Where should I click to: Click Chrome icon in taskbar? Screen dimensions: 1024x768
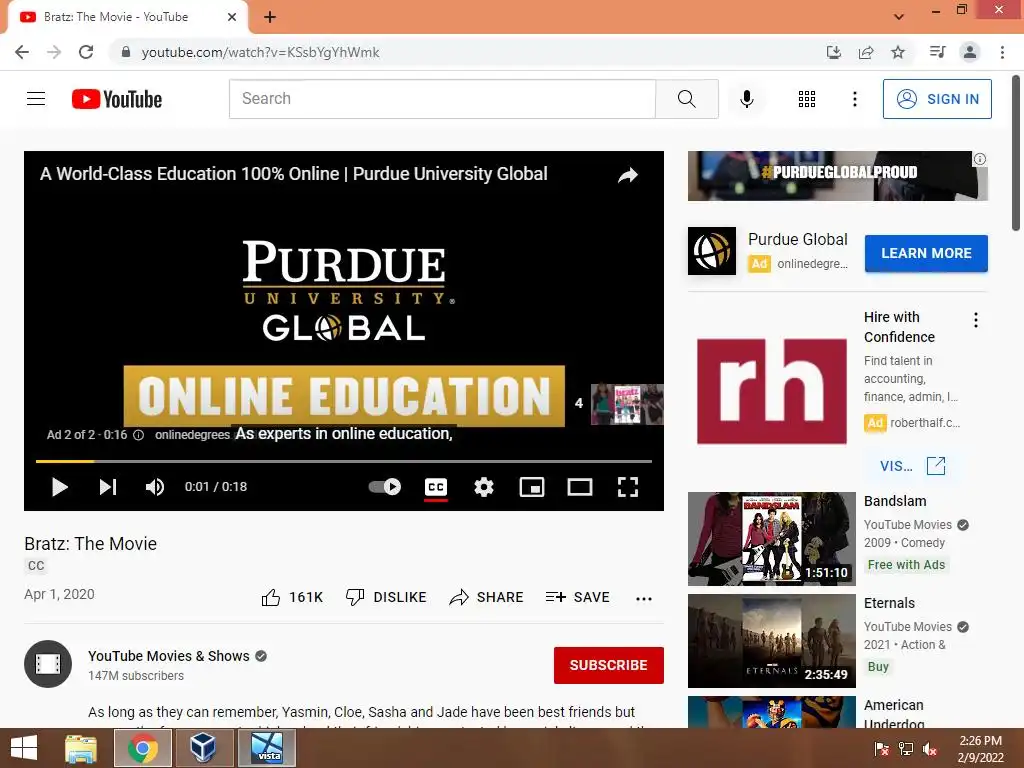pyautogui.click(x=142, y=748)
